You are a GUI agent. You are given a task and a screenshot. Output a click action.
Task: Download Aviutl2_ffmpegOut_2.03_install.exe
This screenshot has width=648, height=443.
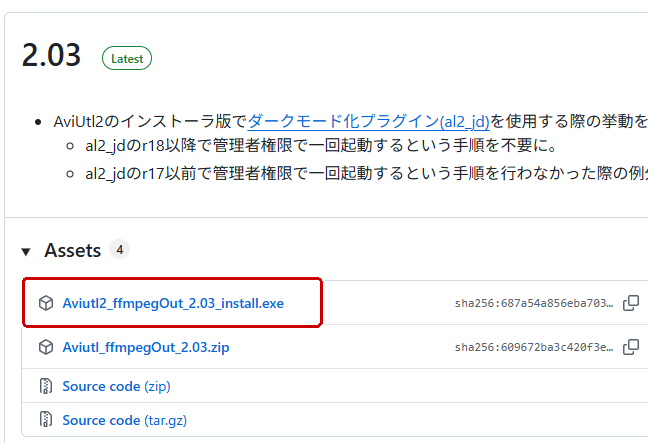click(173, 303)
